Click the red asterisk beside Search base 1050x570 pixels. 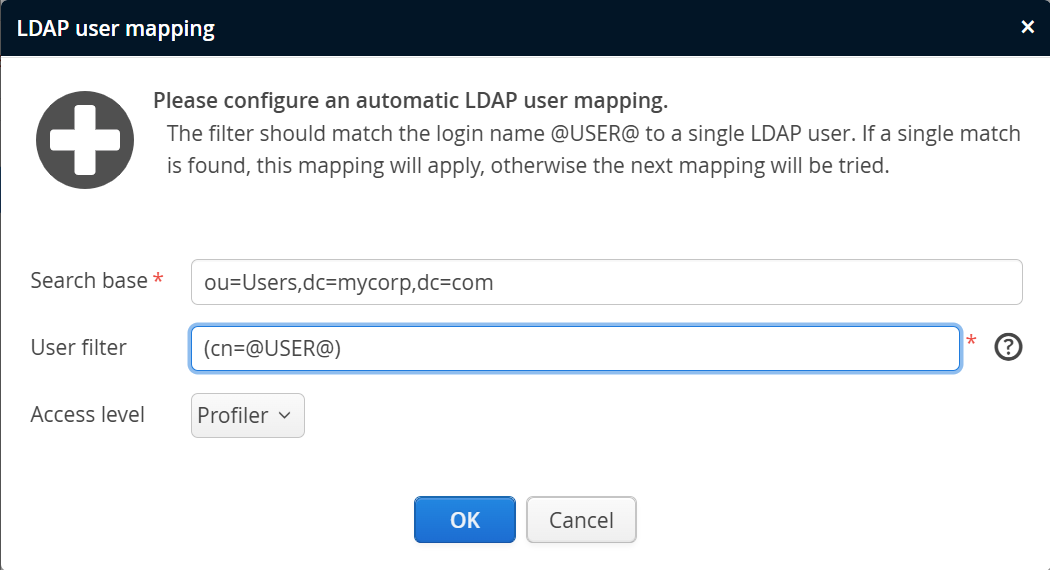[158, 281]
